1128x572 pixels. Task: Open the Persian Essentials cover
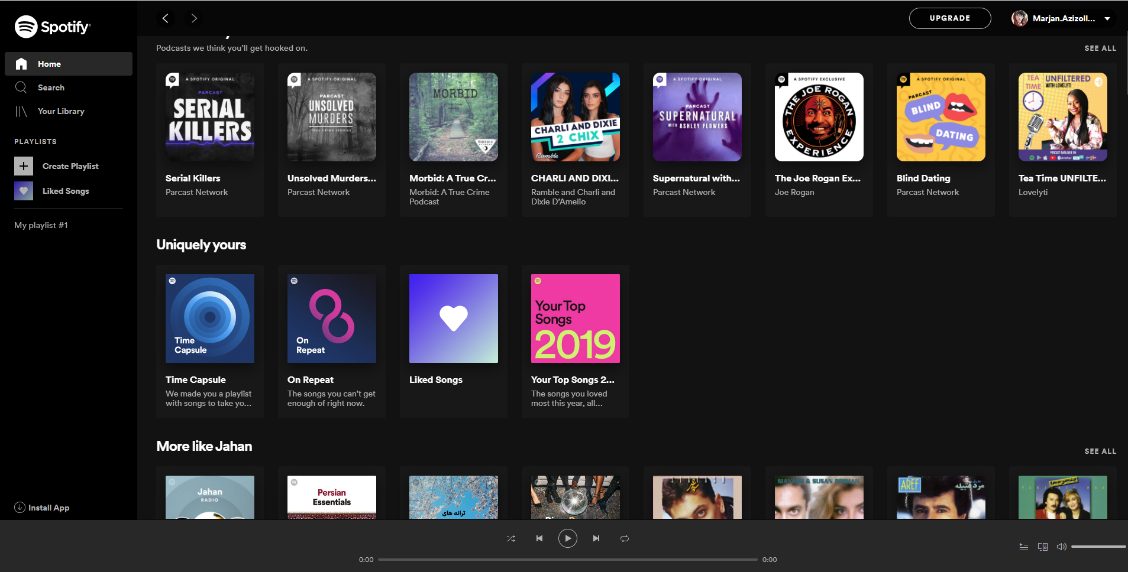coord(332,497)
